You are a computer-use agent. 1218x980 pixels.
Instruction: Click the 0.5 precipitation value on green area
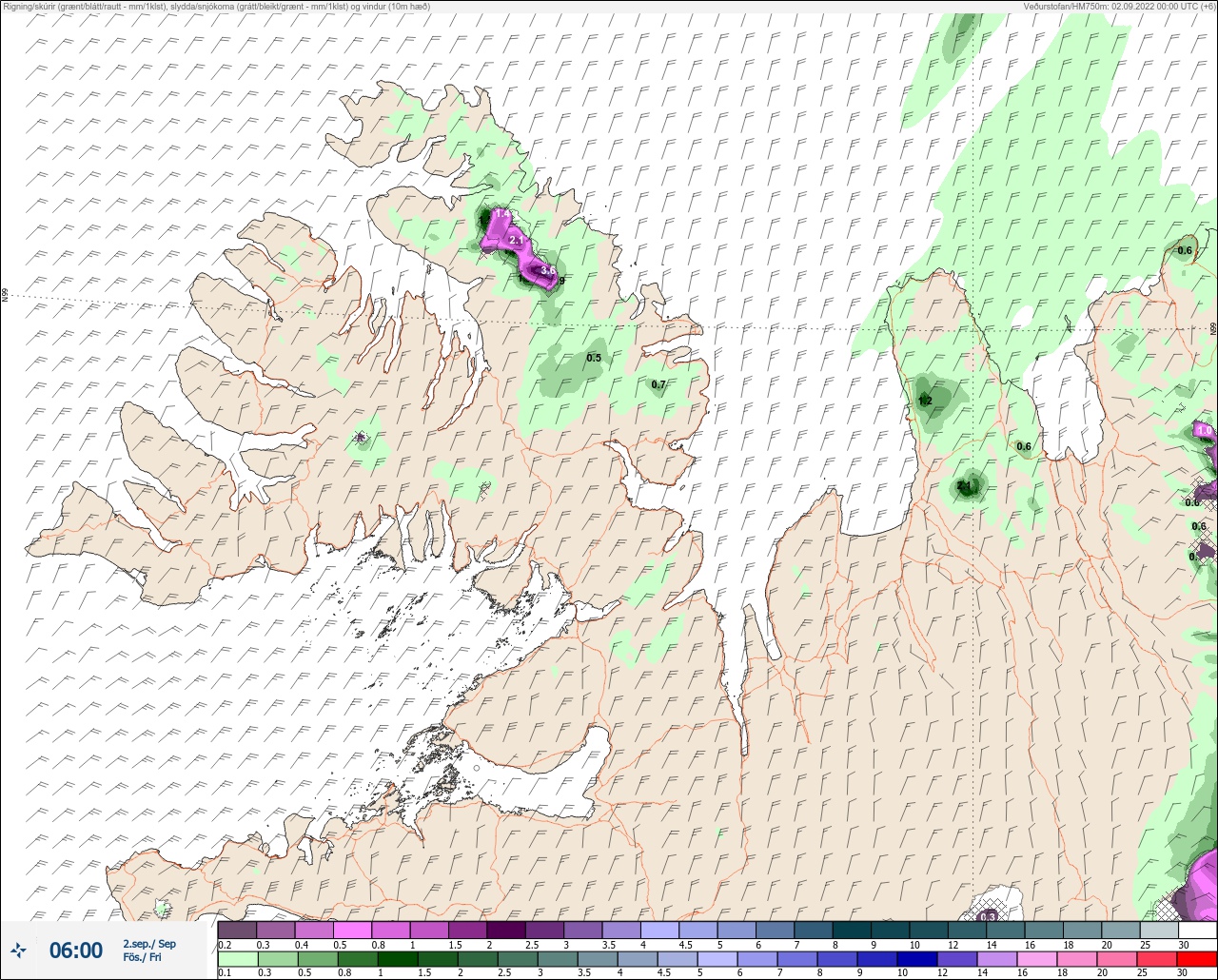pyautogui.click(x=594, y=358)
